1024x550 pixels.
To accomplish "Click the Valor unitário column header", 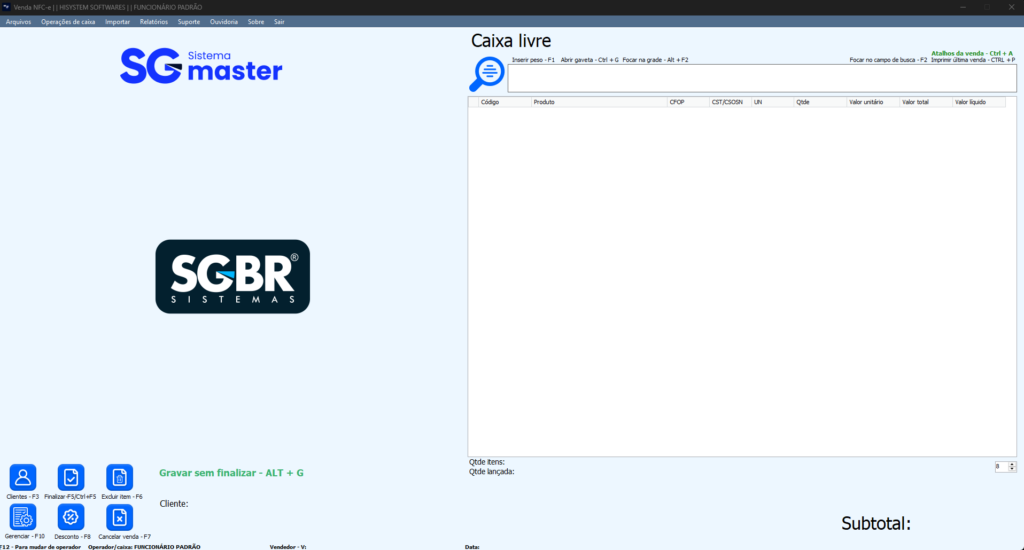I will (x=873, y=102).
